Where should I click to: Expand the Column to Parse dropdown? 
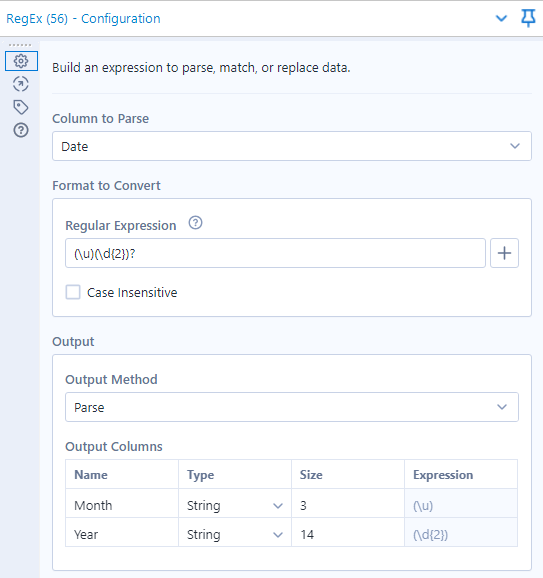click(x=292, y=146)
